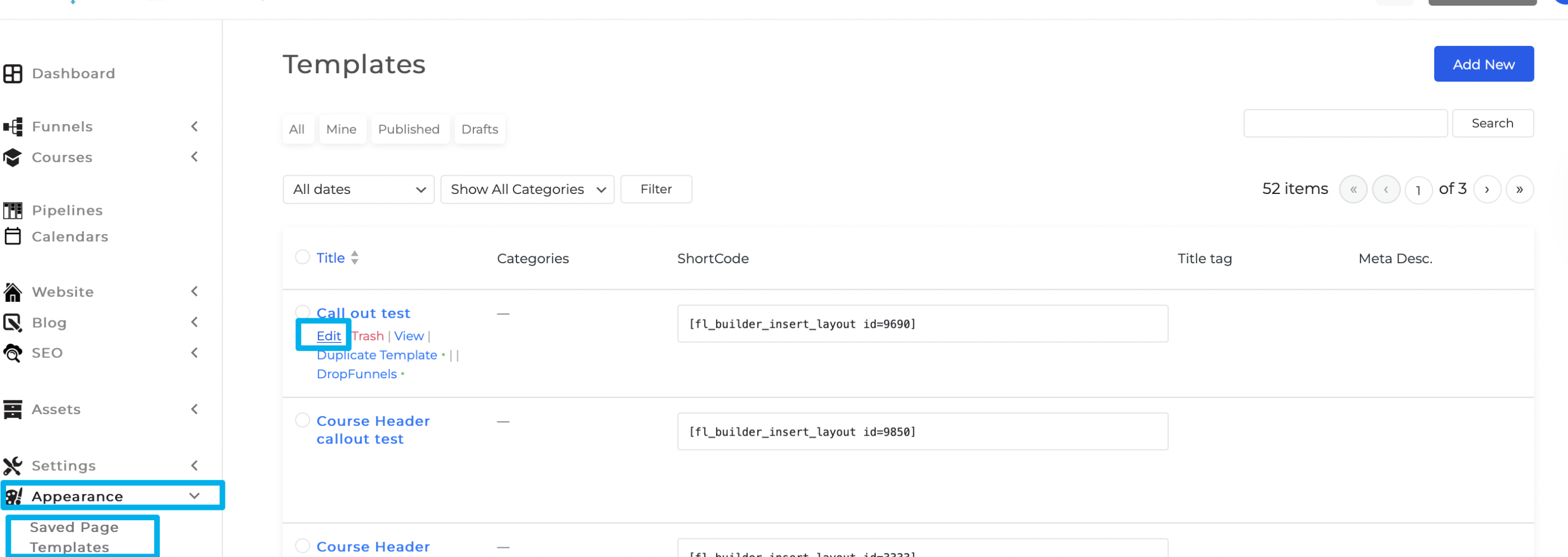Select the SEO magnifier icon
This screenshot has width=1568, height=557.
click(14, 352)
